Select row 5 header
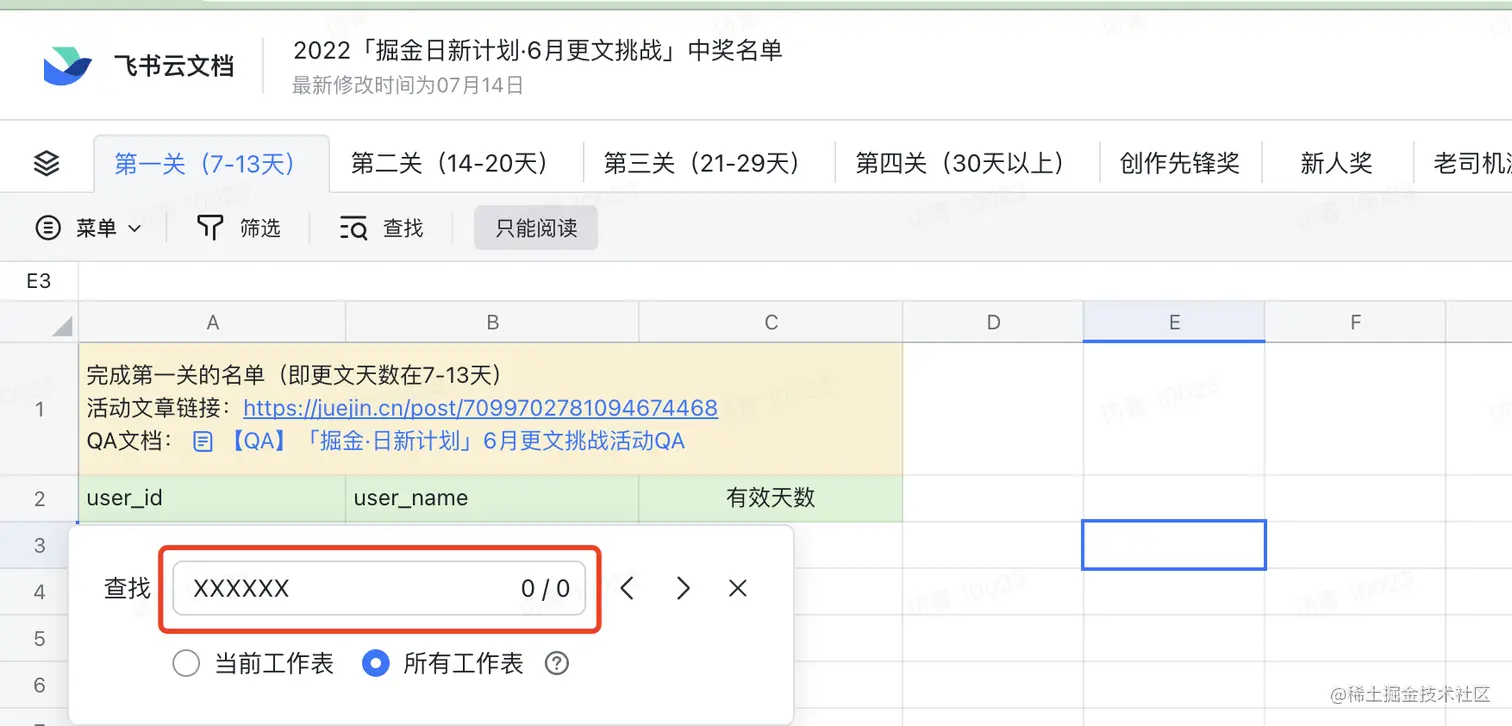The image size is (1512, 726). pos(39,638)
